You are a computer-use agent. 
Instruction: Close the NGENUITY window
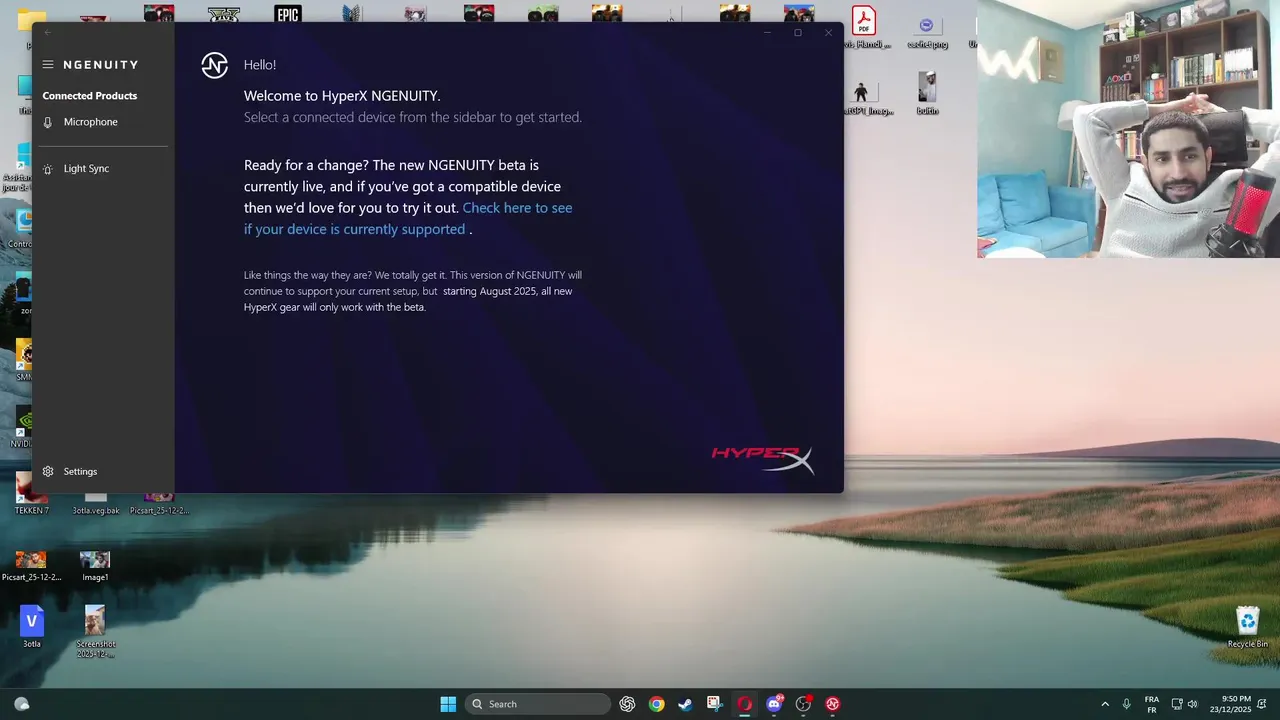tap(828, 33)
